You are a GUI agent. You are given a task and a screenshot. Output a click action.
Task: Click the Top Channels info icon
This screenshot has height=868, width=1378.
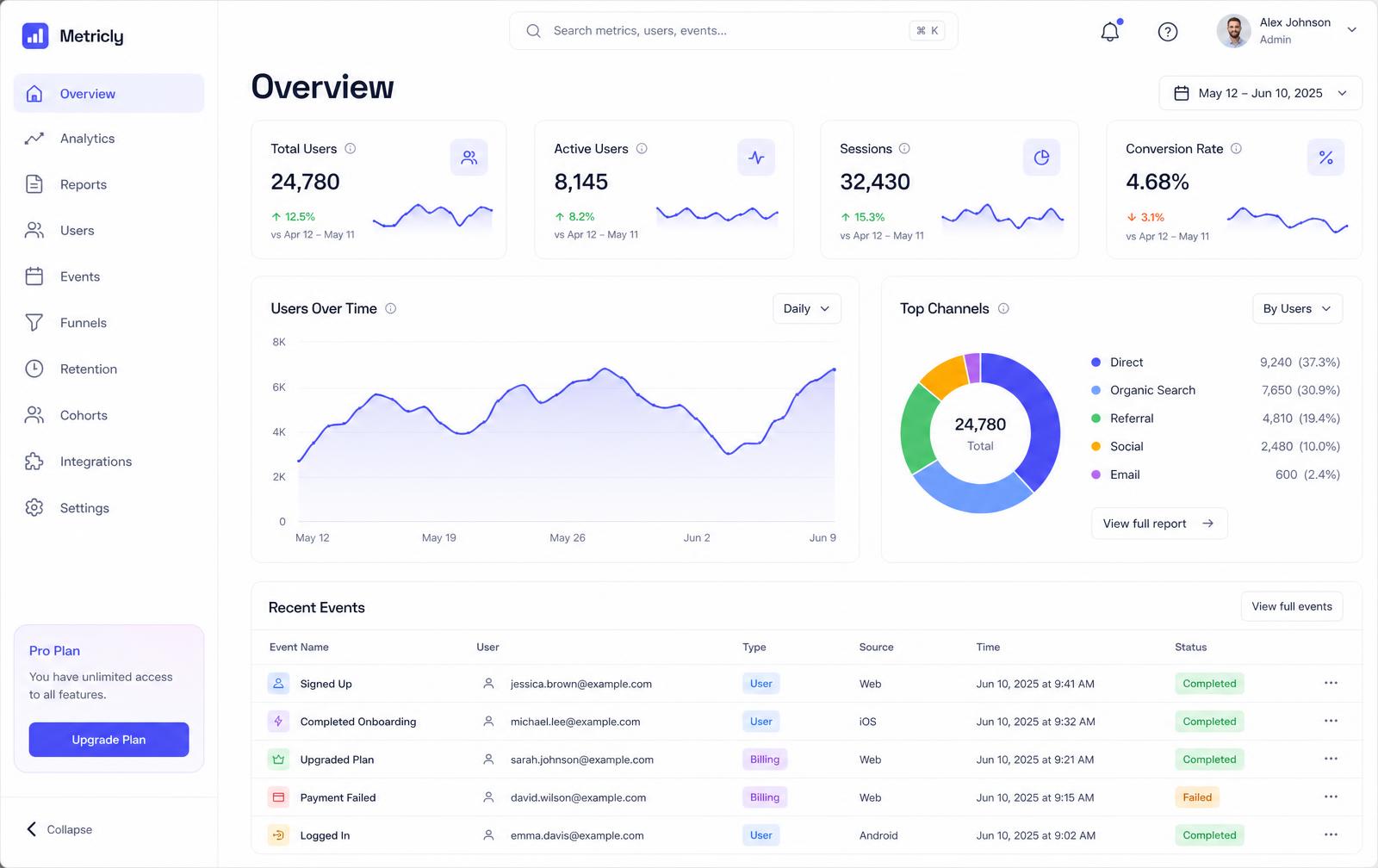click(1003, 308)
